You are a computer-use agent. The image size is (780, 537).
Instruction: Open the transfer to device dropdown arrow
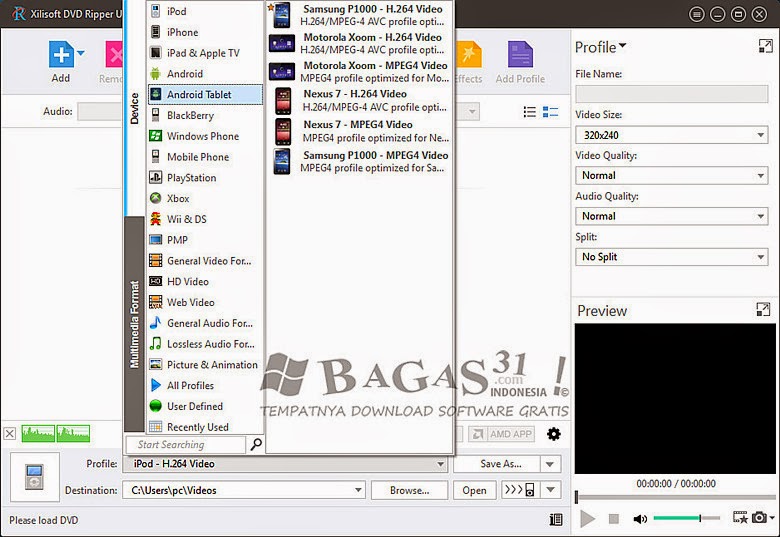[551, 490]
